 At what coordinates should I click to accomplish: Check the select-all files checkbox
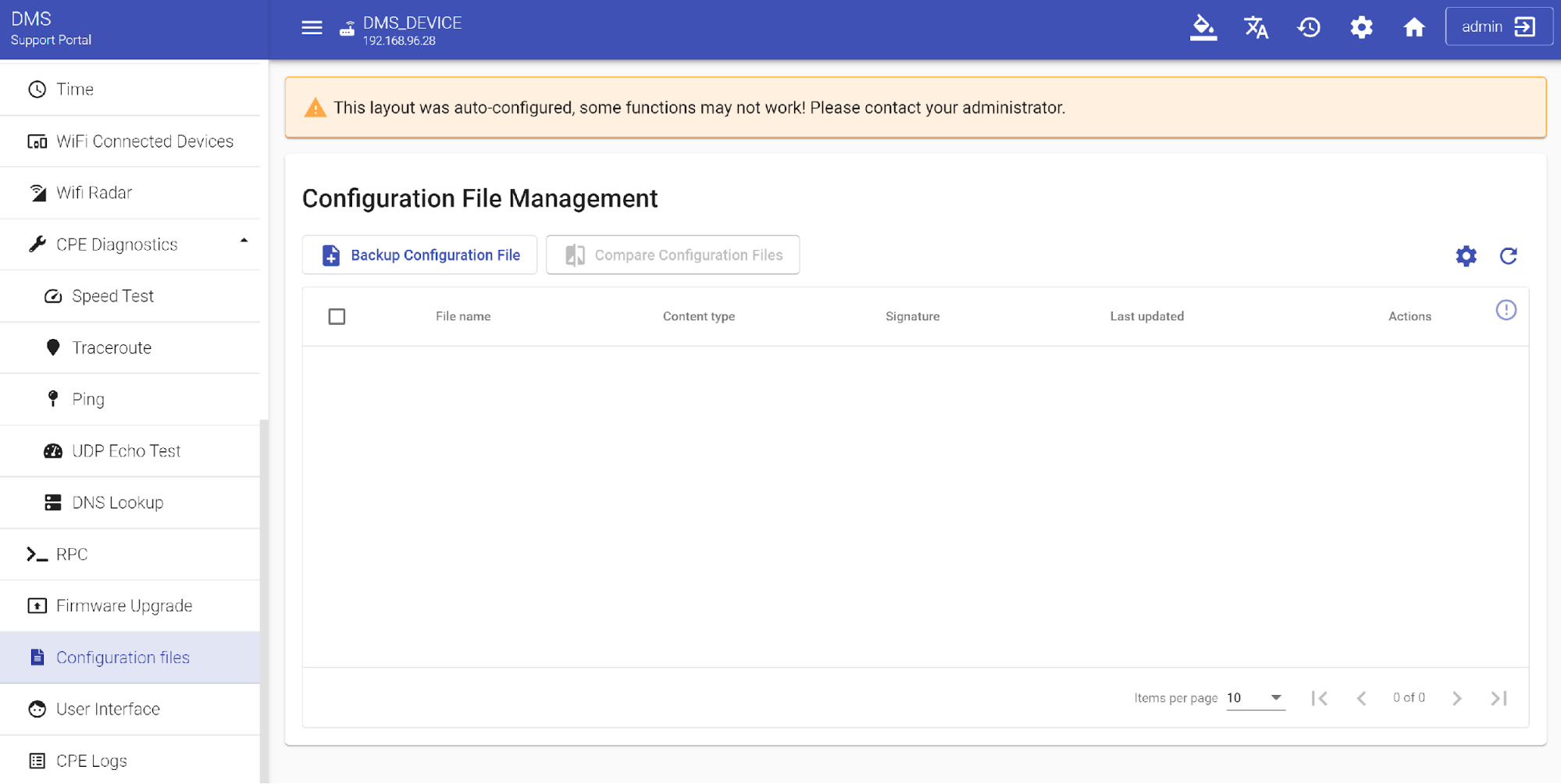337,316
